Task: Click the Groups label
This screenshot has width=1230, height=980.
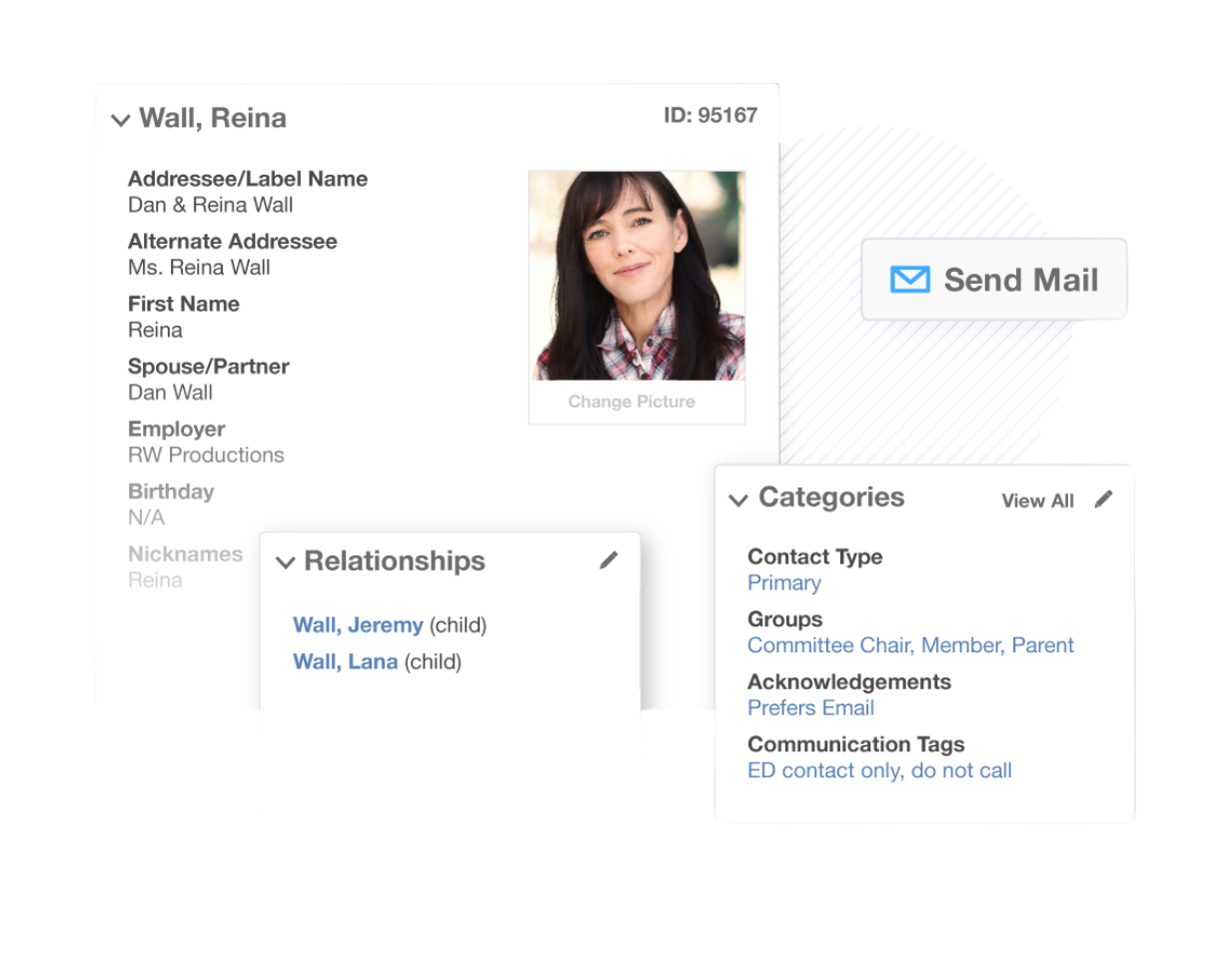Action: 784,619
